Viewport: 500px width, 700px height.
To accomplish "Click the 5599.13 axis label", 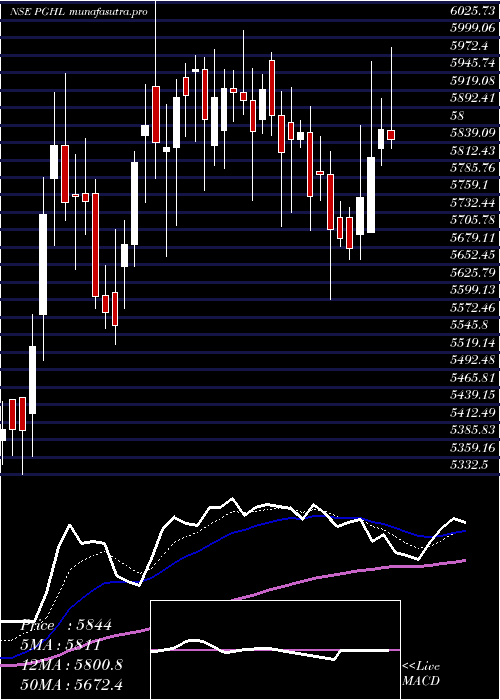I will (x=472, y=290).
